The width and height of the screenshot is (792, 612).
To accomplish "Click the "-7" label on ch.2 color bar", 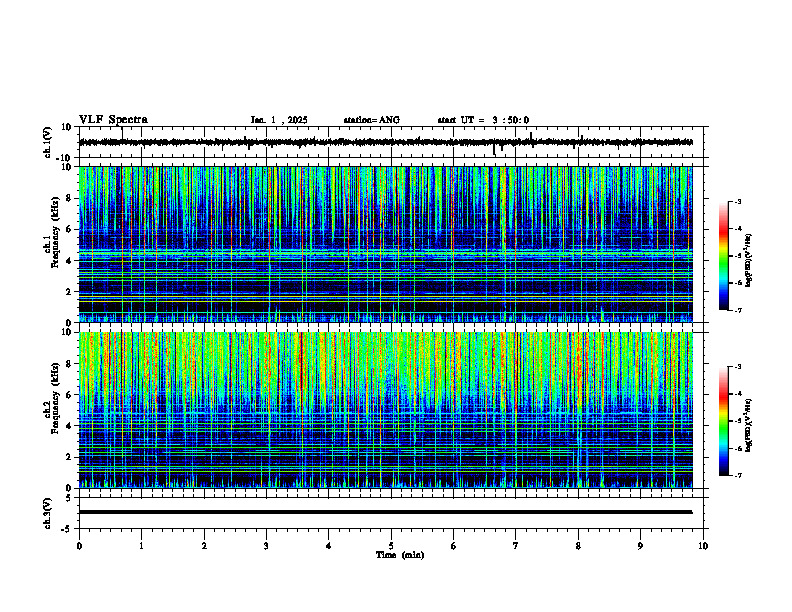I will [738, 476].
